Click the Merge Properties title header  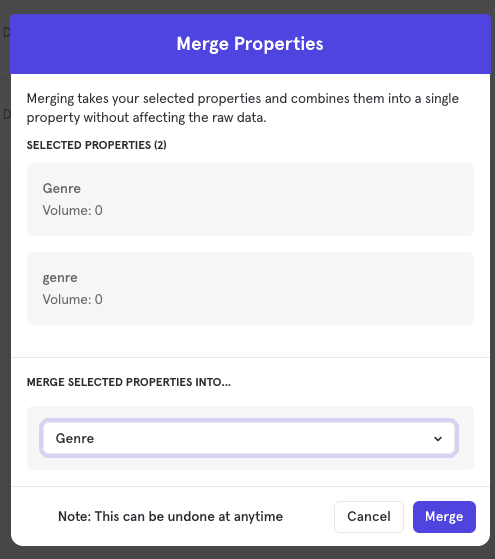click(x=250, y=44)
